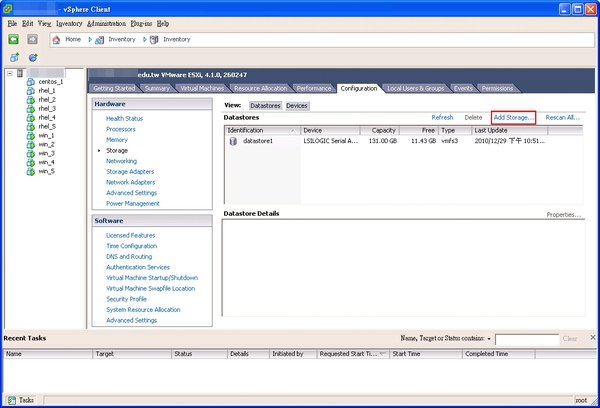The width and height of the screenshot is (600, 408).
Task: Click the rhel_3 VM icon
Action: coord(31,109)
